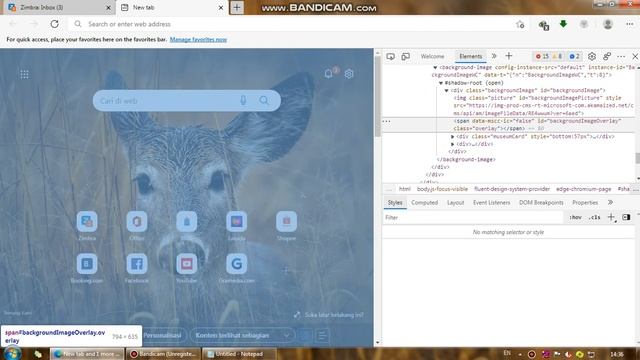The image size is (640, 360).
Task: Toggle :hov element state panel
Action: tap(576, 217)
